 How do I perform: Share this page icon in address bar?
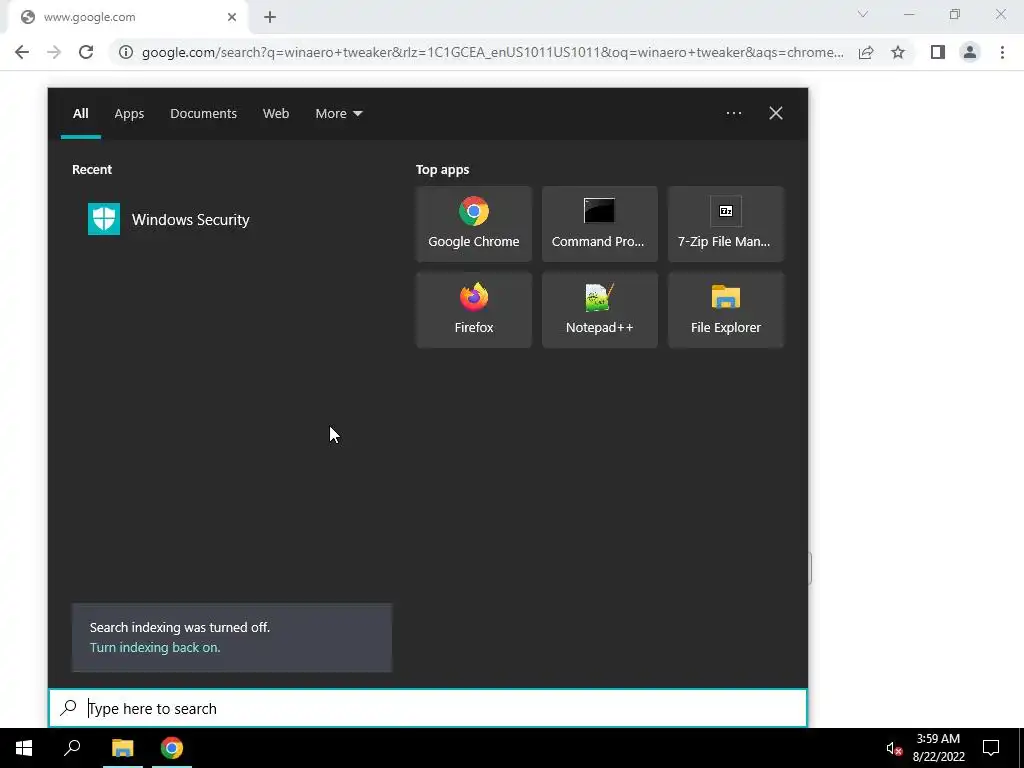[x=866, y=52]
